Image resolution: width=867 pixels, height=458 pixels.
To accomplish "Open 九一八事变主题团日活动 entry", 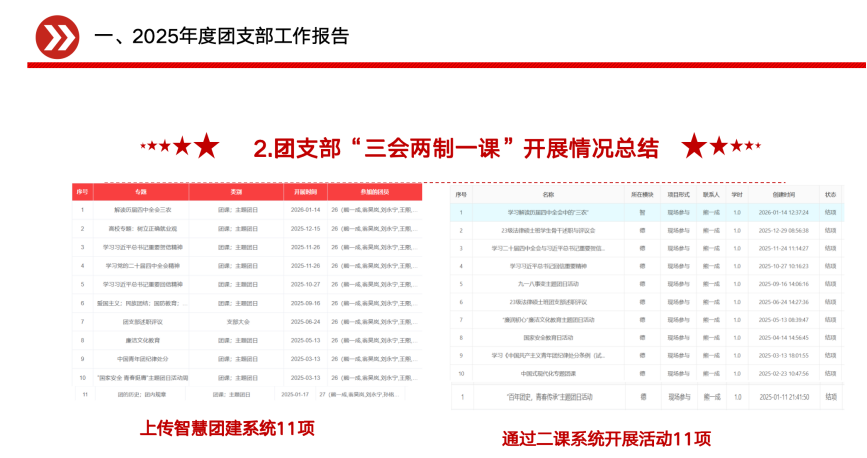I will (x=547, y=284).
